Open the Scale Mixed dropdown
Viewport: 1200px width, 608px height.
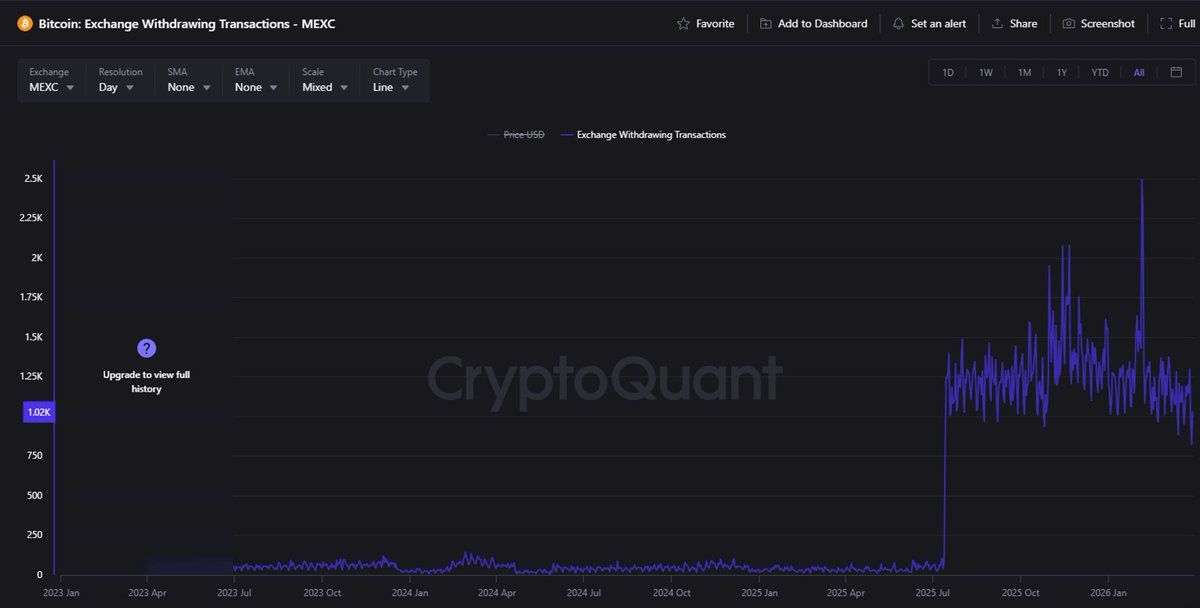[325, 80]
